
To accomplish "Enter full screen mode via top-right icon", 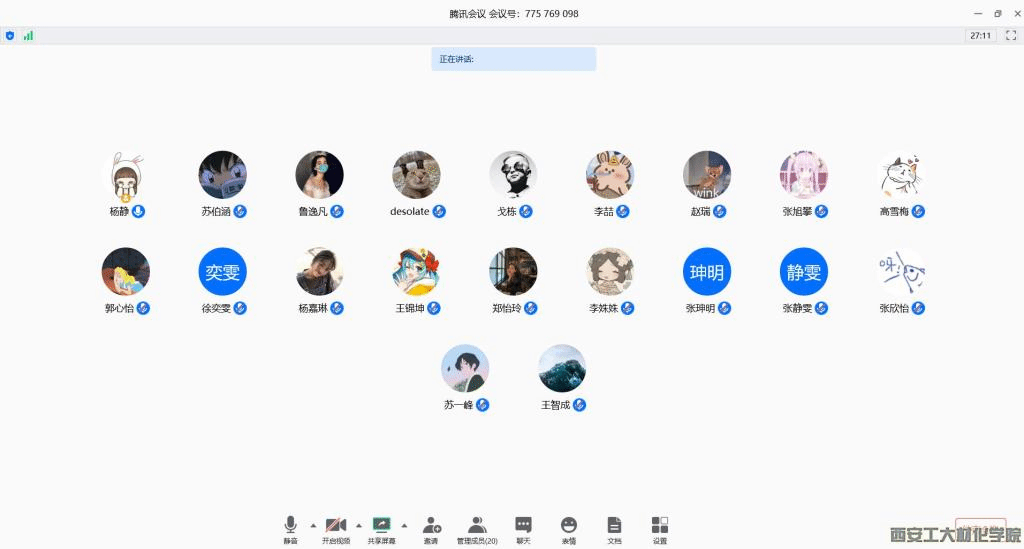I will coord(1011,35).
